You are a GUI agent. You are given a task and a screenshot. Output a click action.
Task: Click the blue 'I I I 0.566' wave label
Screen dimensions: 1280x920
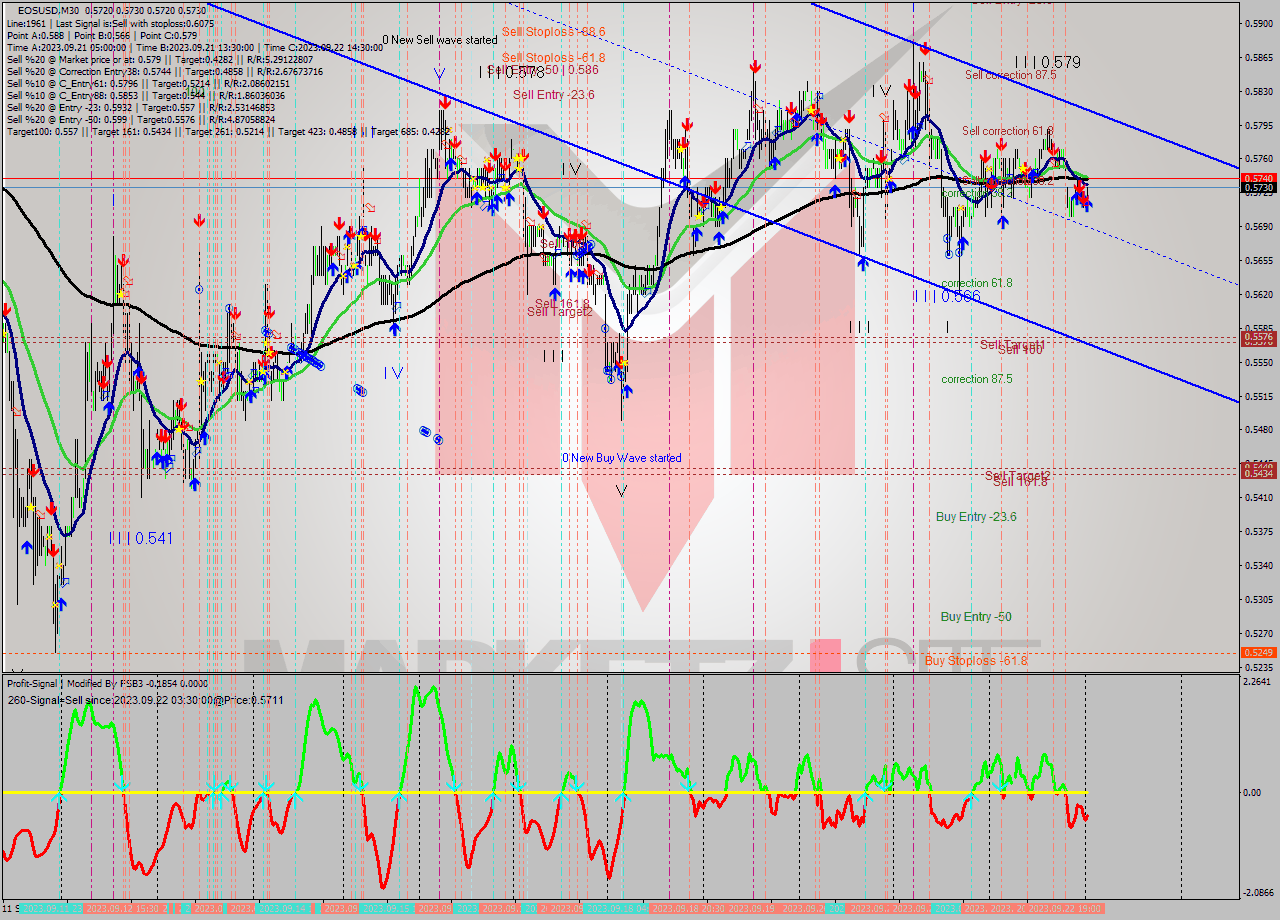tap(946, 296)
